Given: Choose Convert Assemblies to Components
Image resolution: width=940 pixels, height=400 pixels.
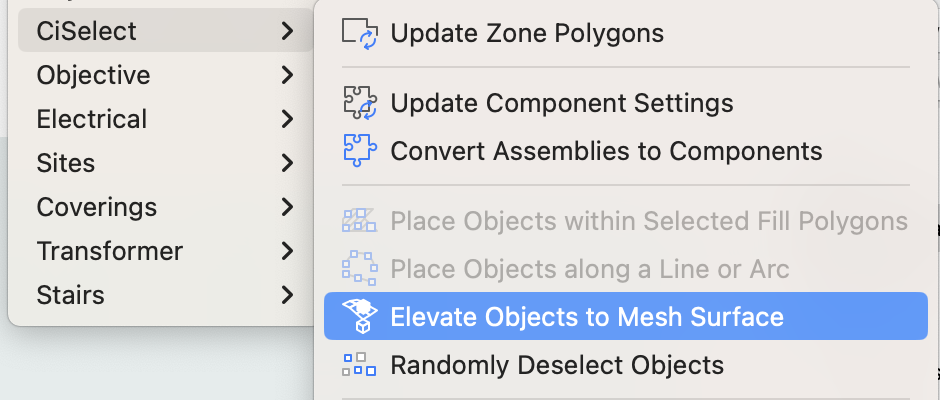Looking at the screenshot, I should (x=606, y=151).
